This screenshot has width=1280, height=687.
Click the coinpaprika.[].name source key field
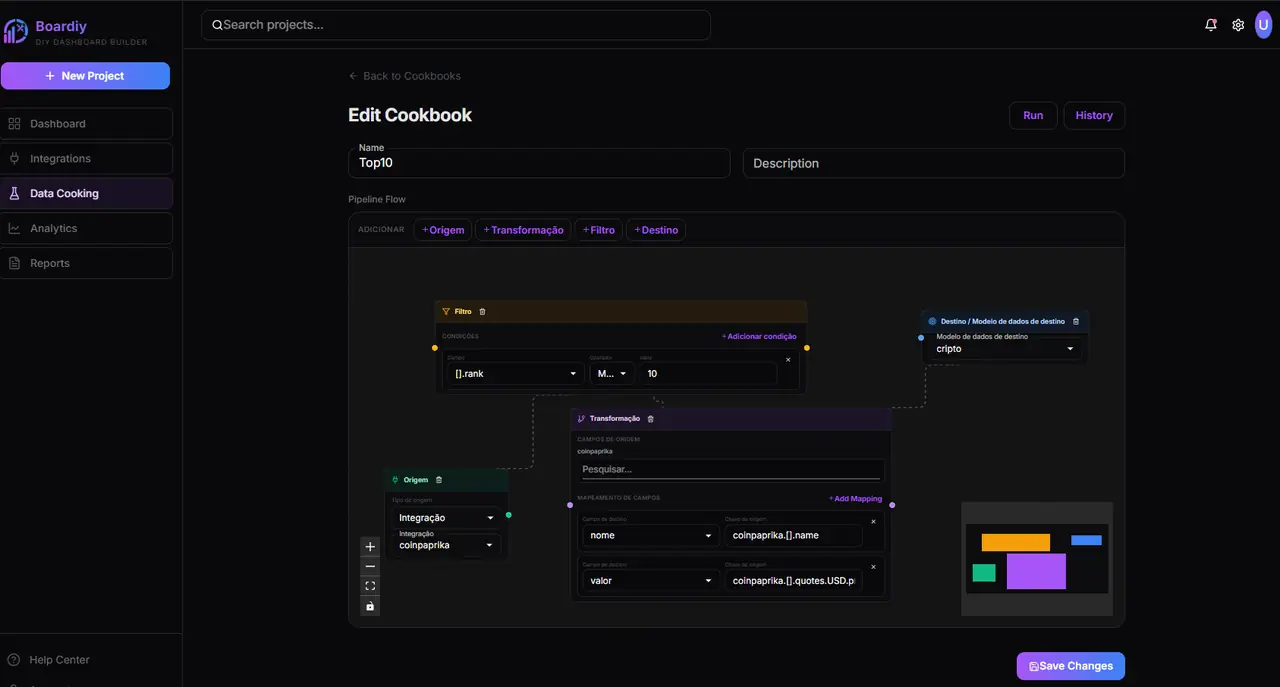[794, 535]
